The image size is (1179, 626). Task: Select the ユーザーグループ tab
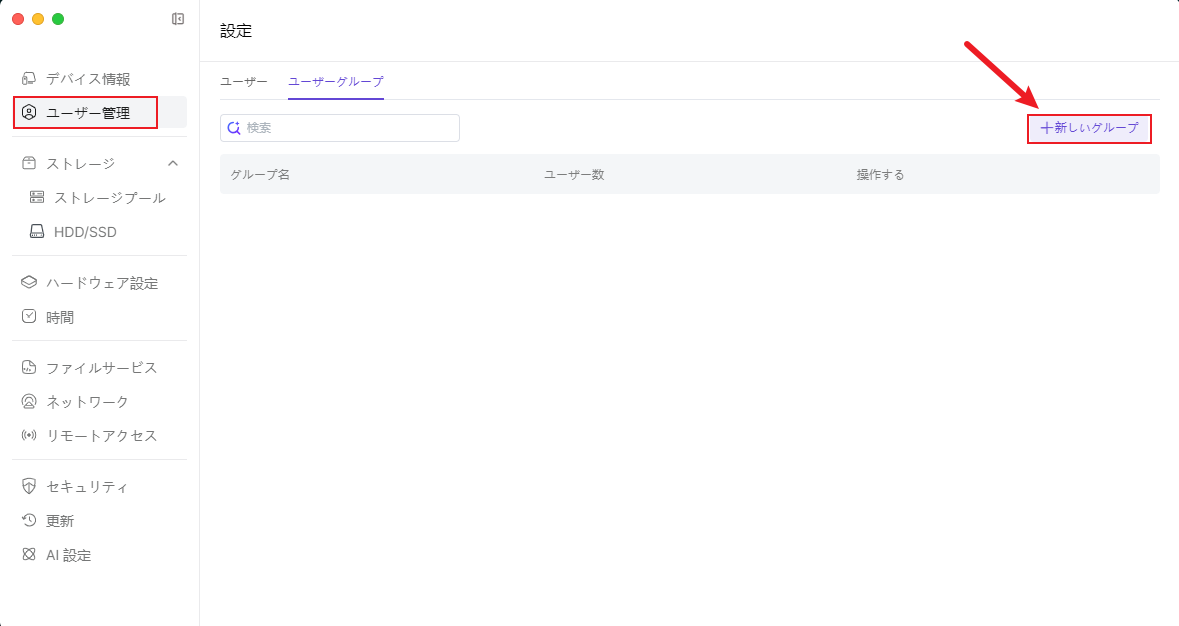tap(335, 82)
